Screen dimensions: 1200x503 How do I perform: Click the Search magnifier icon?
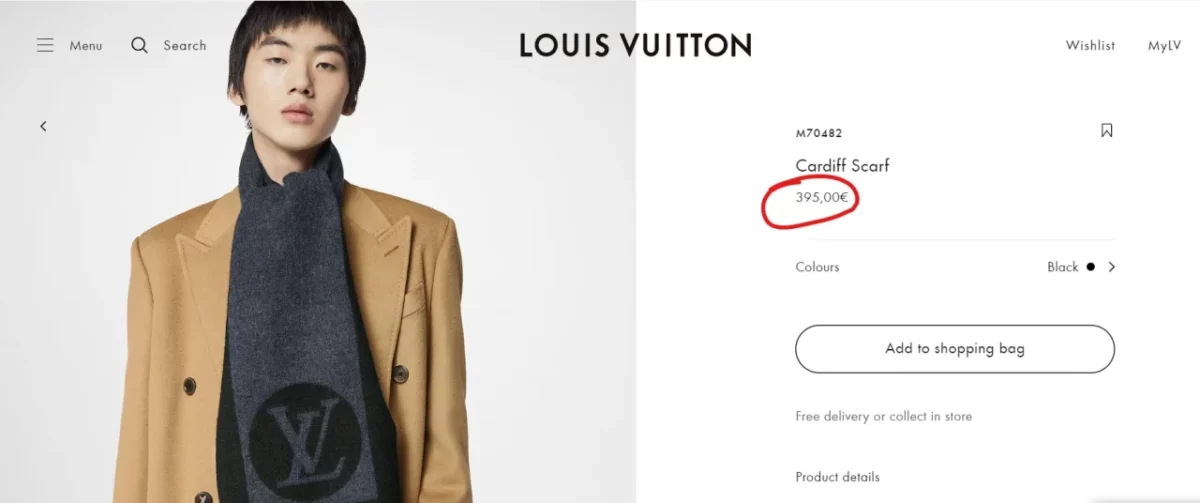click(x=140, y=46)
